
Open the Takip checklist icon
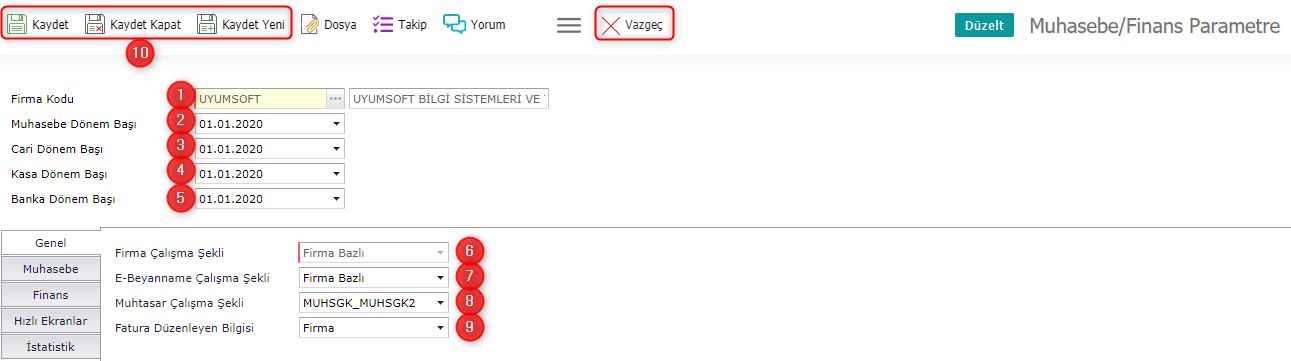(382, 24)
